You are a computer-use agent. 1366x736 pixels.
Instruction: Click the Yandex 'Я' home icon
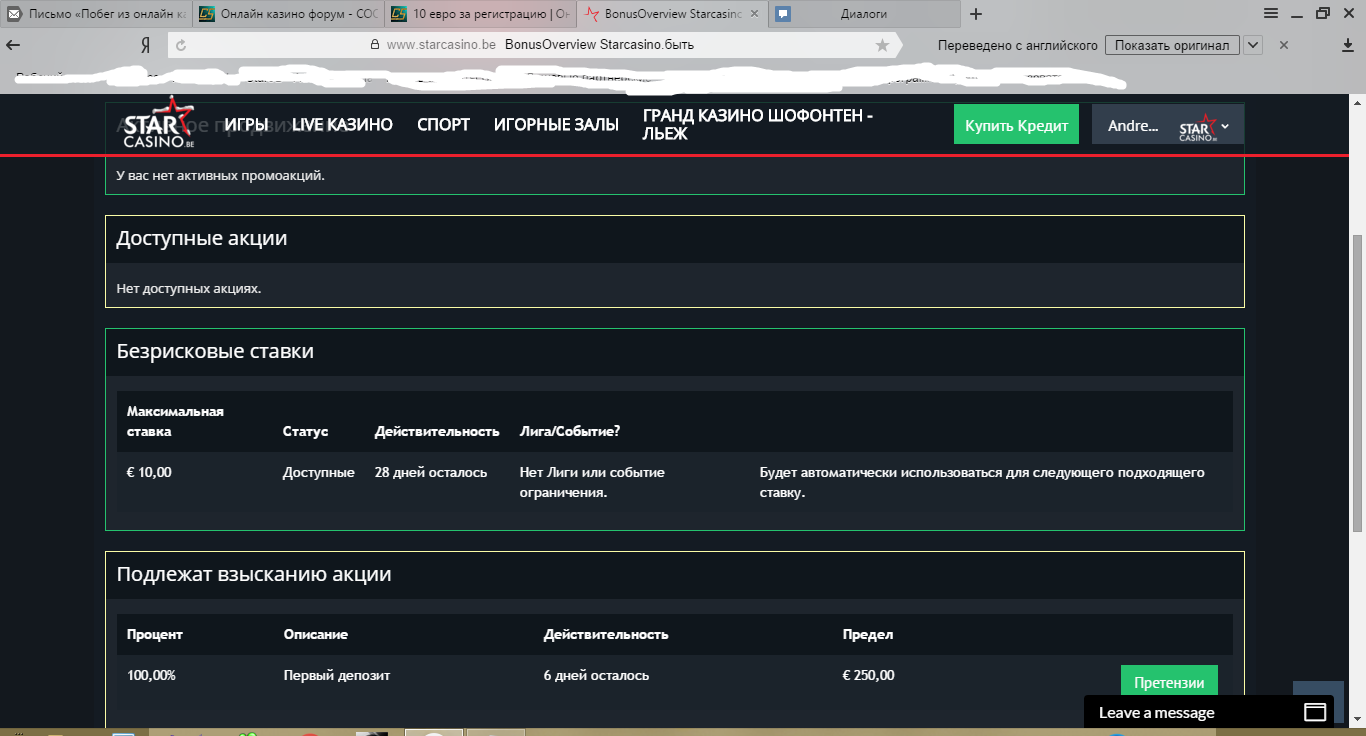146,45
